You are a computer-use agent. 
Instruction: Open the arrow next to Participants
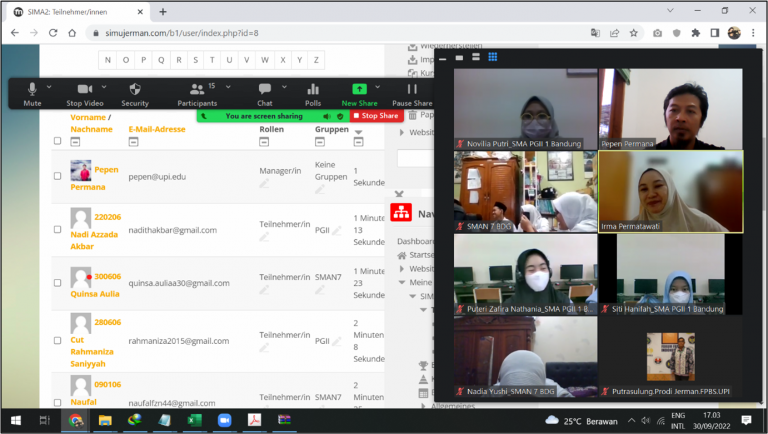click(228, 87)
